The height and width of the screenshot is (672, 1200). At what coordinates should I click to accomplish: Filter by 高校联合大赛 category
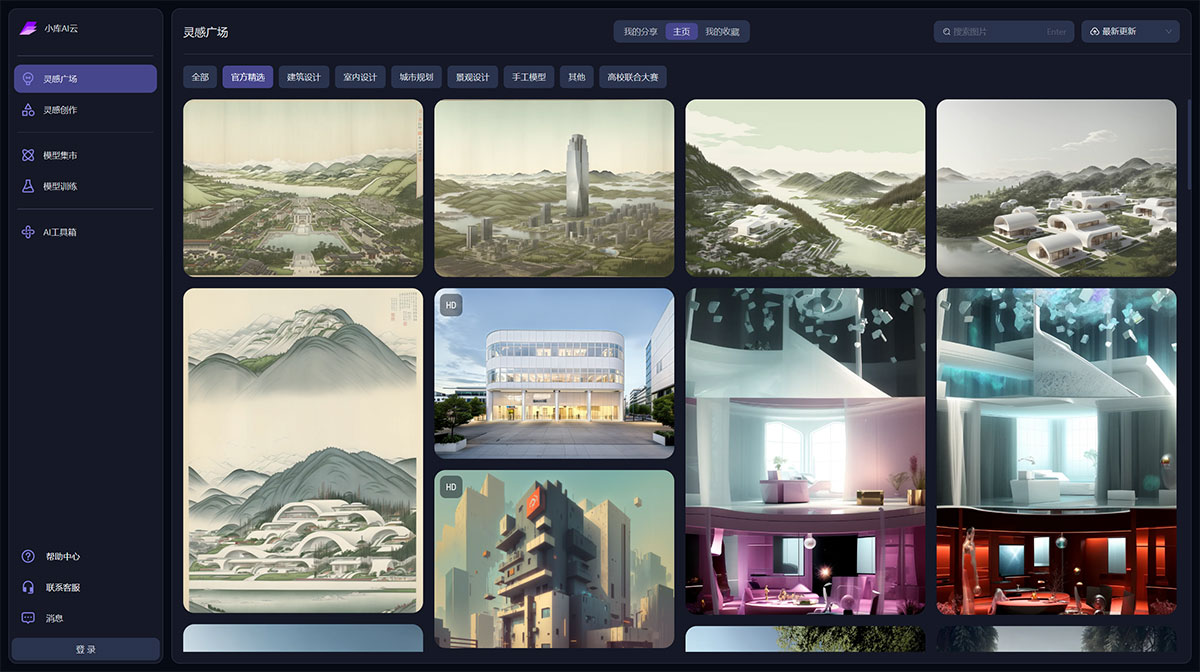coord(632,77)
